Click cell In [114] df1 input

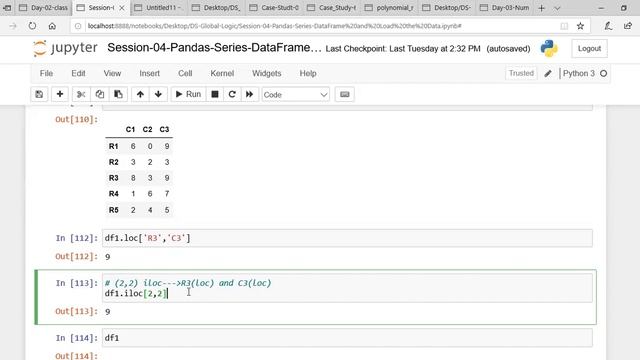coord(347,338)
